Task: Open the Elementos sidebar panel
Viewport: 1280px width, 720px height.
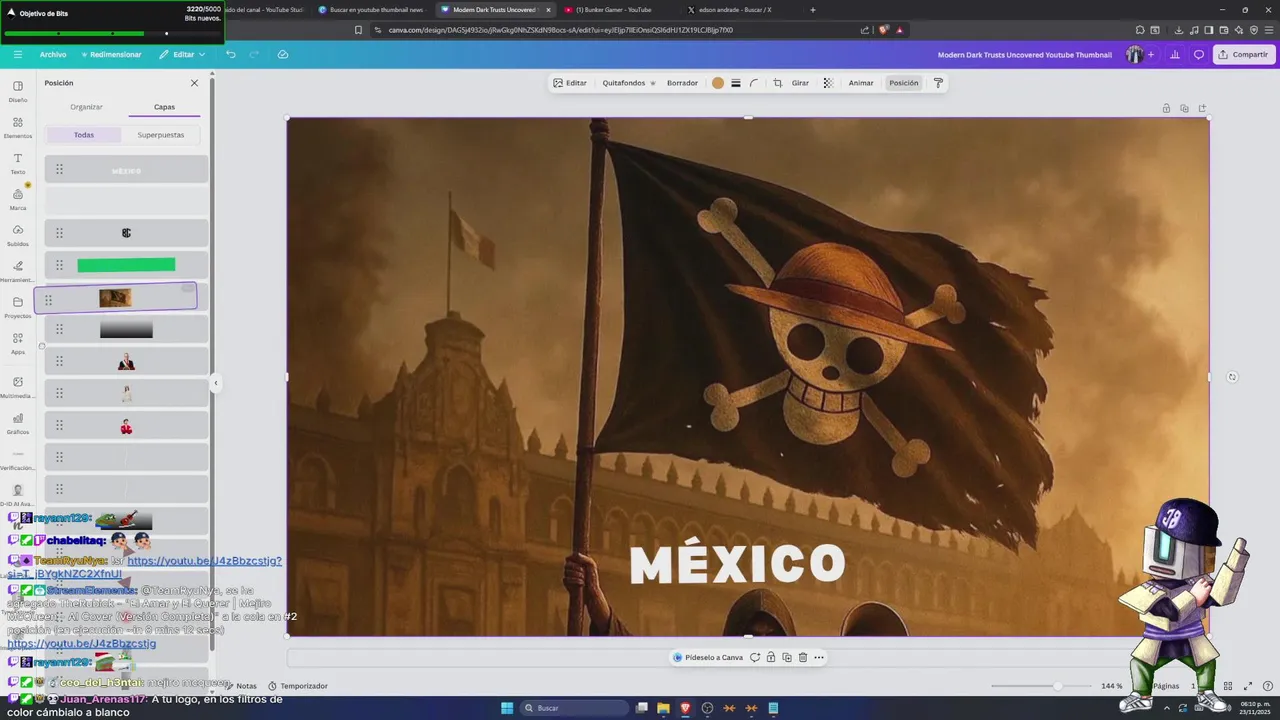Action: [18, 127]
